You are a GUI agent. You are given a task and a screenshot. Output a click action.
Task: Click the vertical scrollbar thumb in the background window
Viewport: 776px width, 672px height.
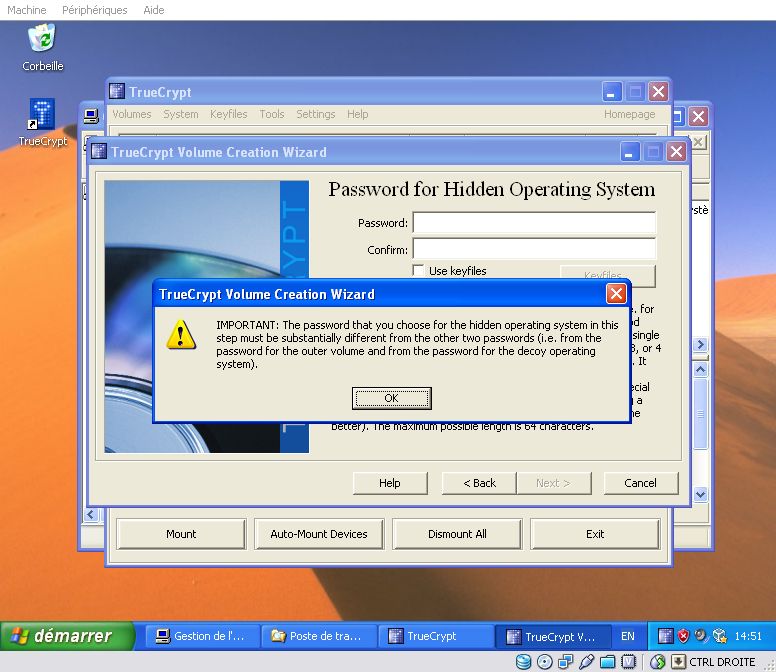pyautogui.click(x=700, y=413)
